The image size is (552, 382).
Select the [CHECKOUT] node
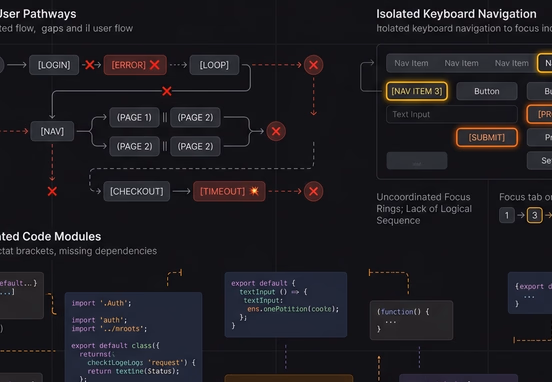pos(137,191)
